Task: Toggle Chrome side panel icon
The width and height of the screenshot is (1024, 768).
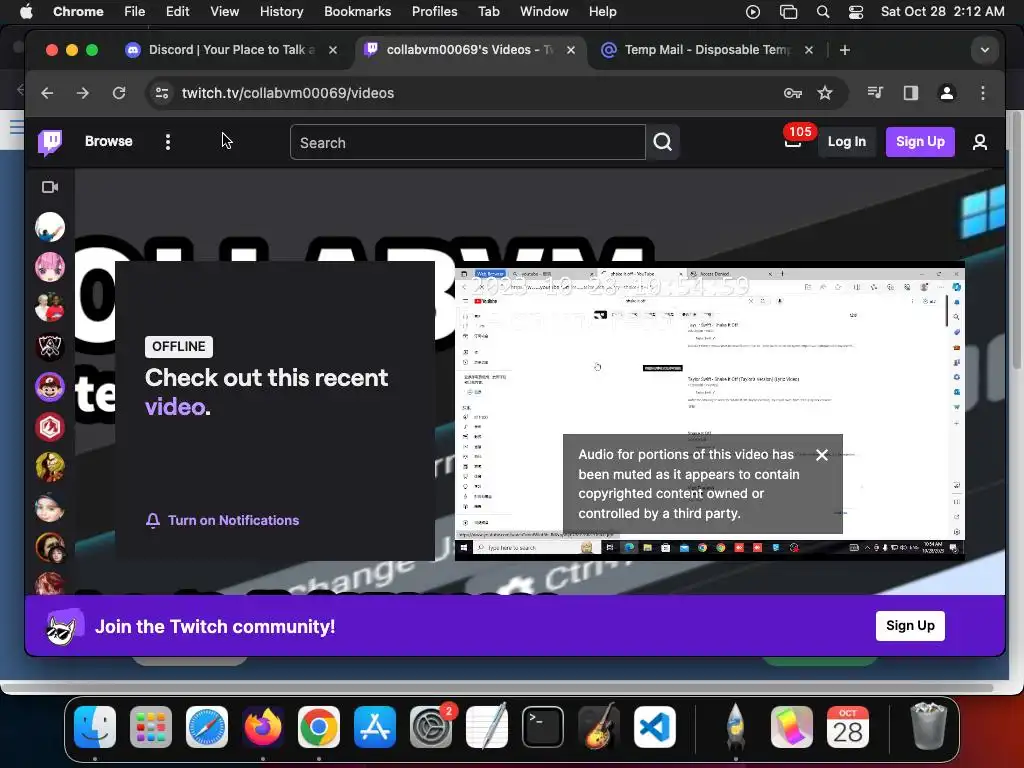Action: click(911, 93)
